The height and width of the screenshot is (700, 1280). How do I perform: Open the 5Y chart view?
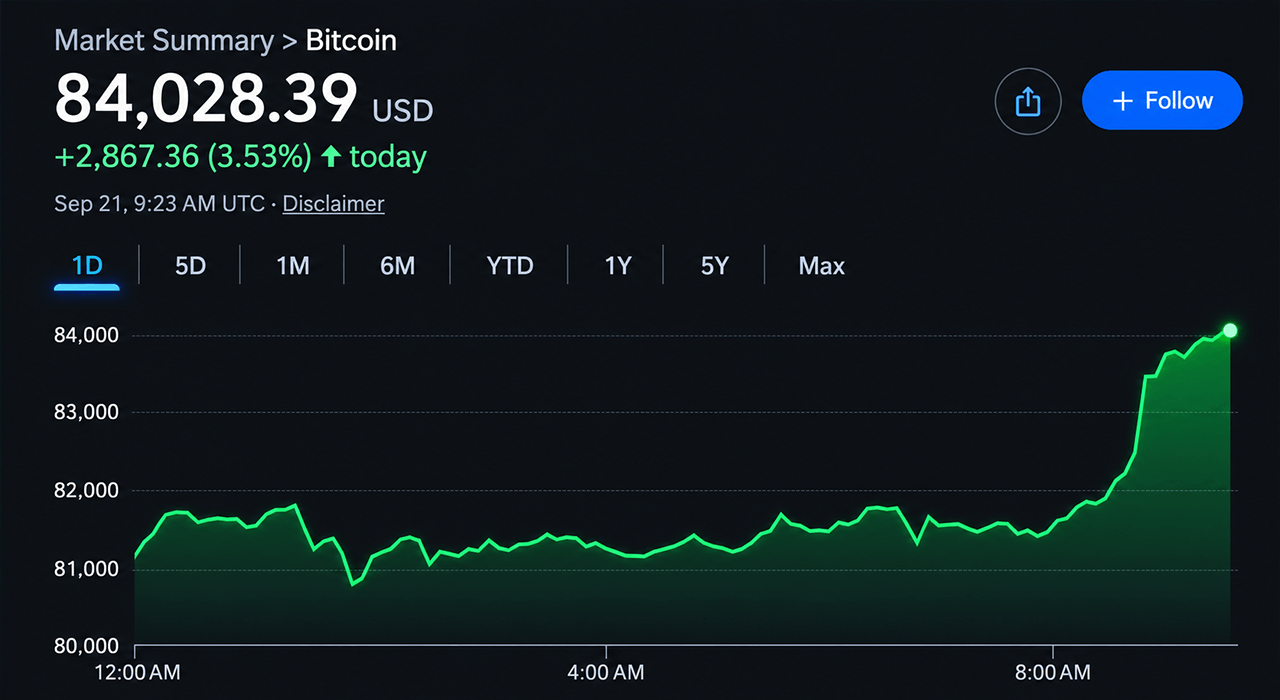(715, 266)
